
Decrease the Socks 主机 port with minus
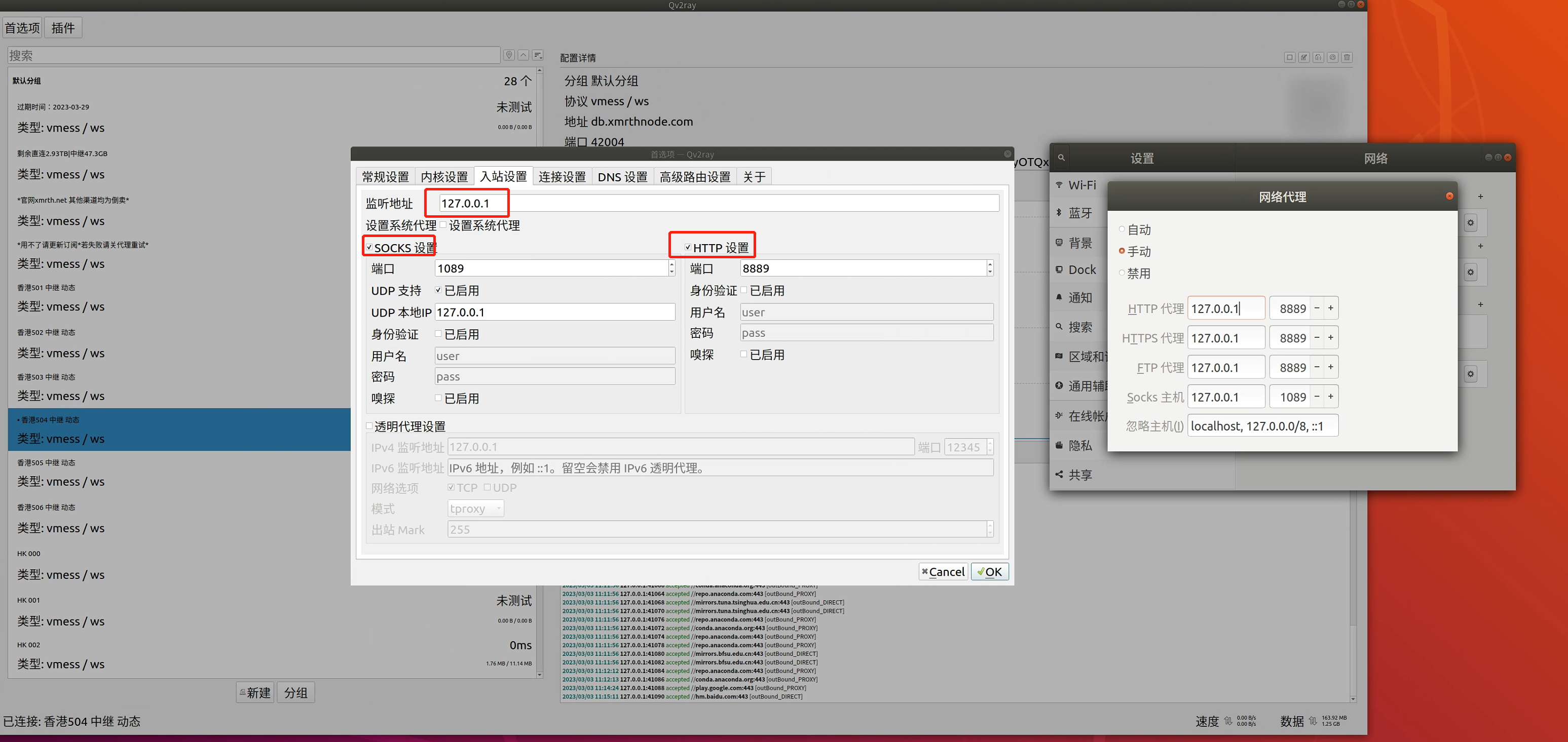click(x=1317, y=397)
